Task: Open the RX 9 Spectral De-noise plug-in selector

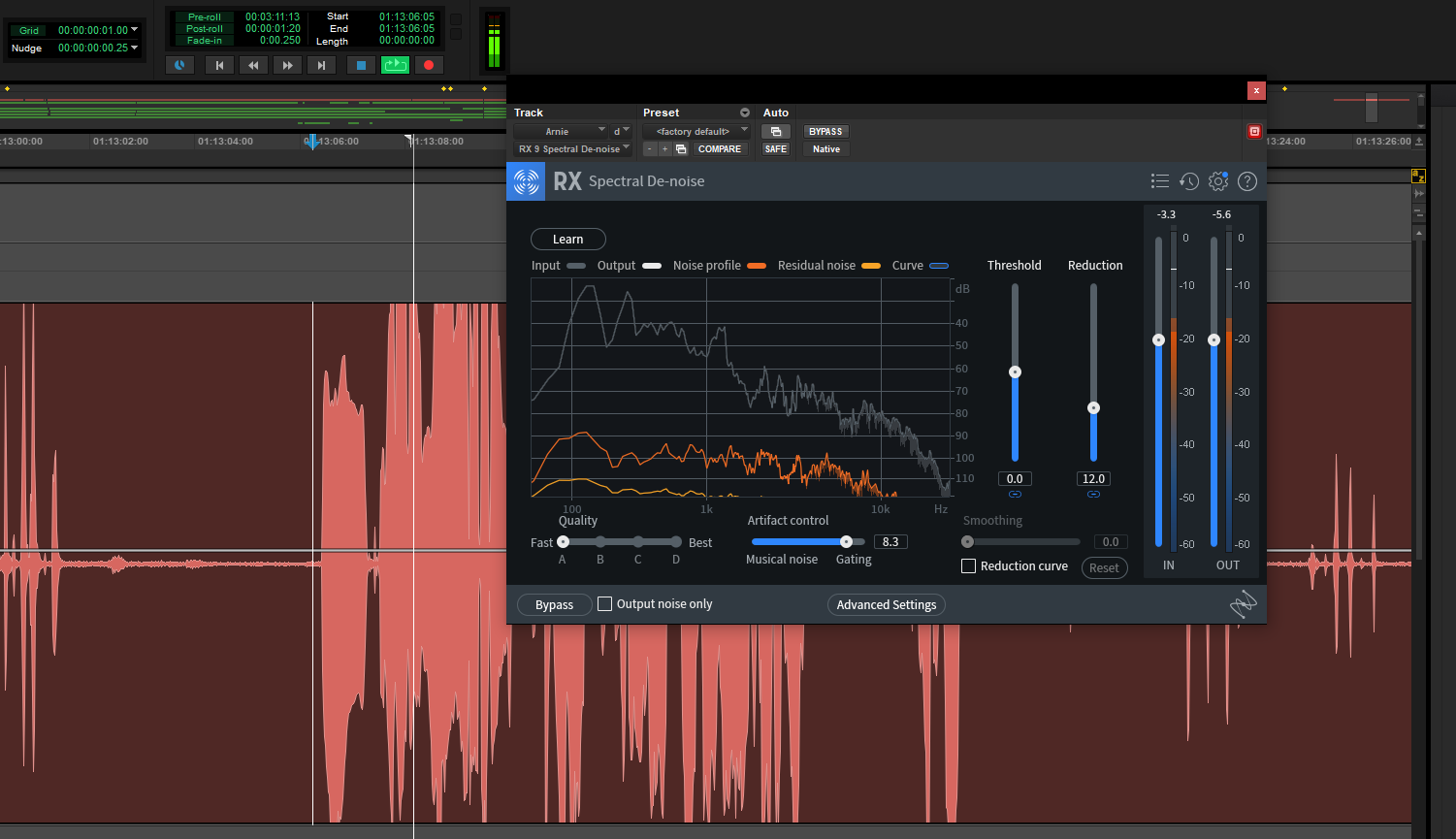Action: pyautogui.click(x=572, y=148)
